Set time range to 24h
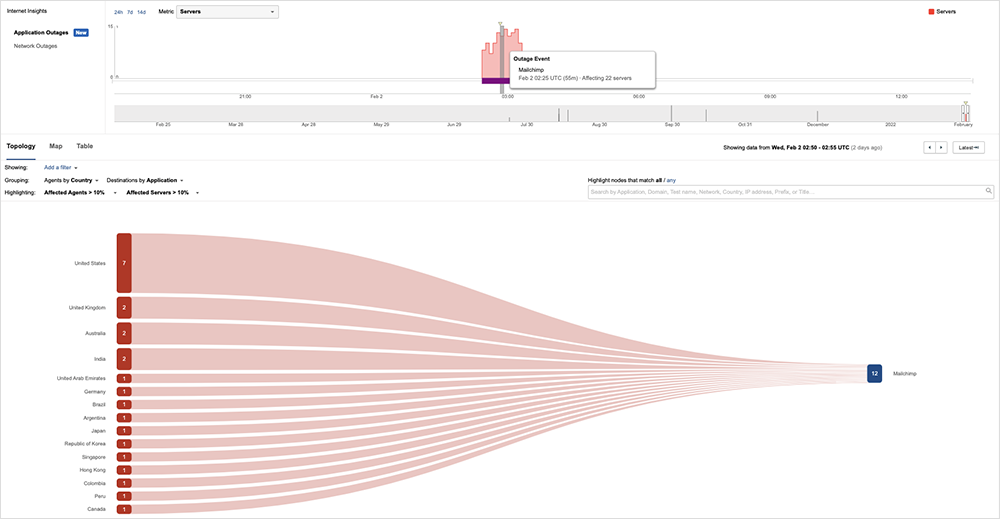Image resolution: width=1000 pixels, height=519 pixels. [118, 12]
